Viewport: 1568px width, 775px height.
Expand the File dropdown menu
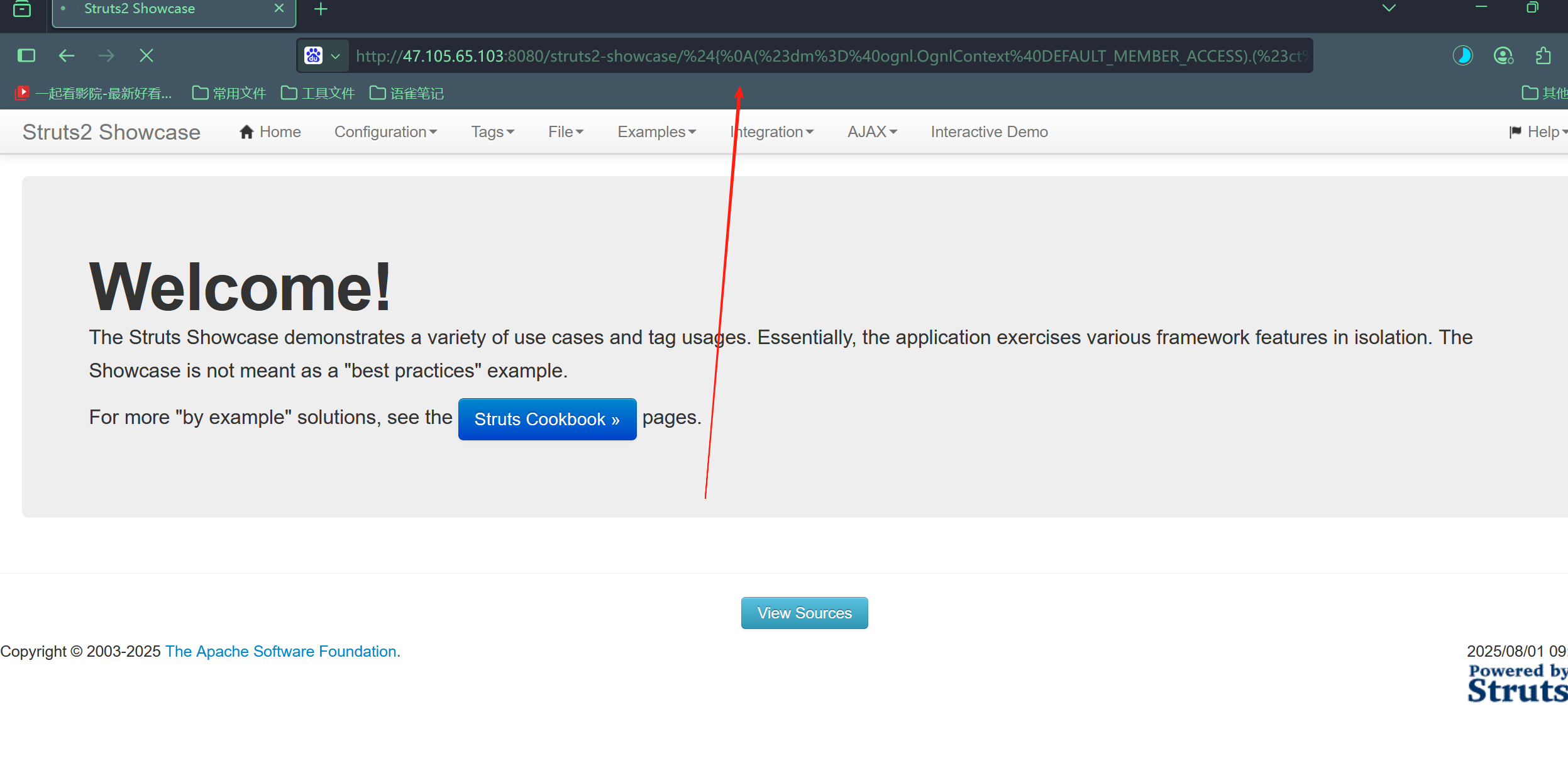566,132
